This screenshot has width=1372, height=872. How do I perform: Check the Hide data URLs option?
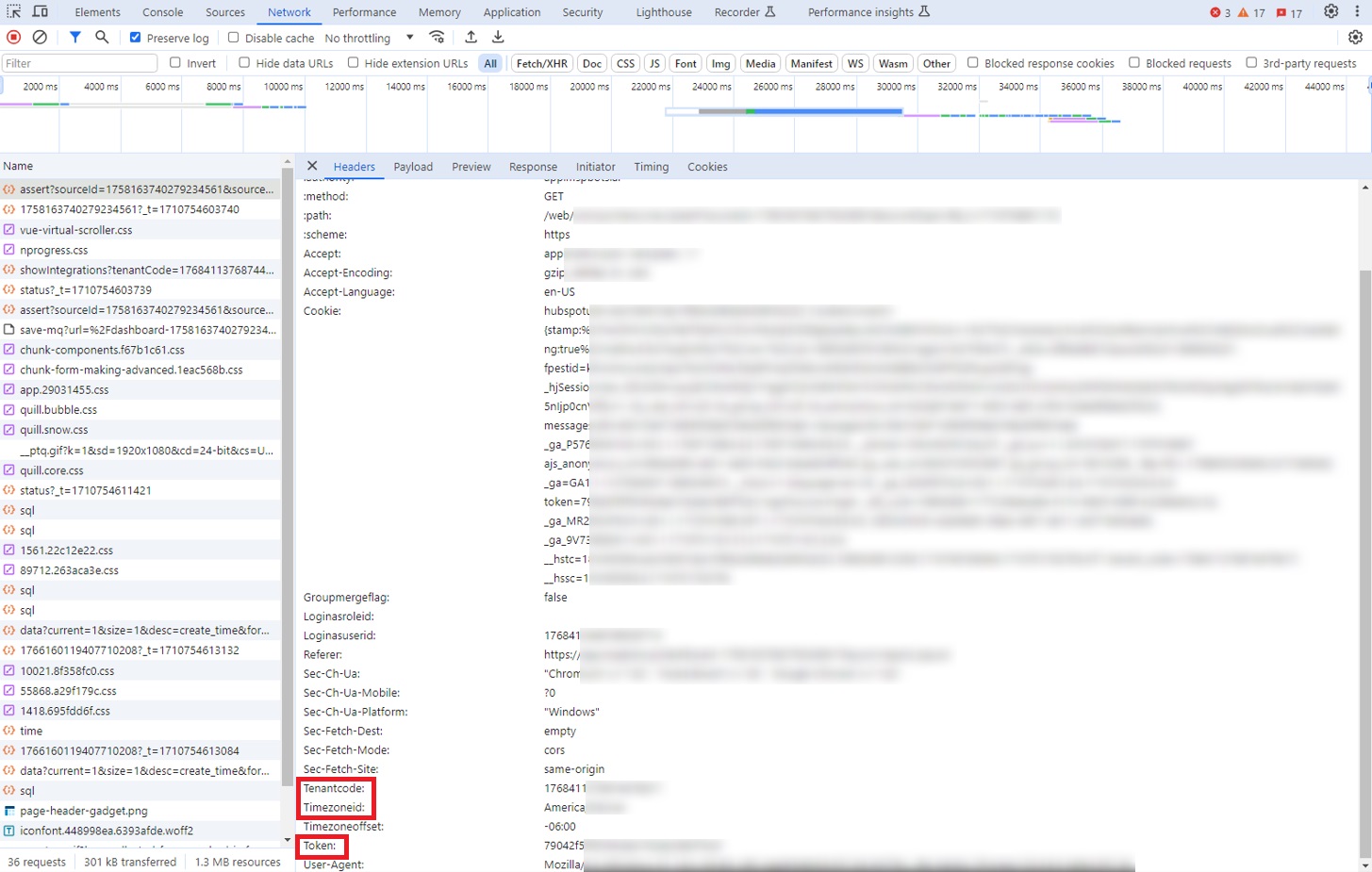tap(244, 63)
